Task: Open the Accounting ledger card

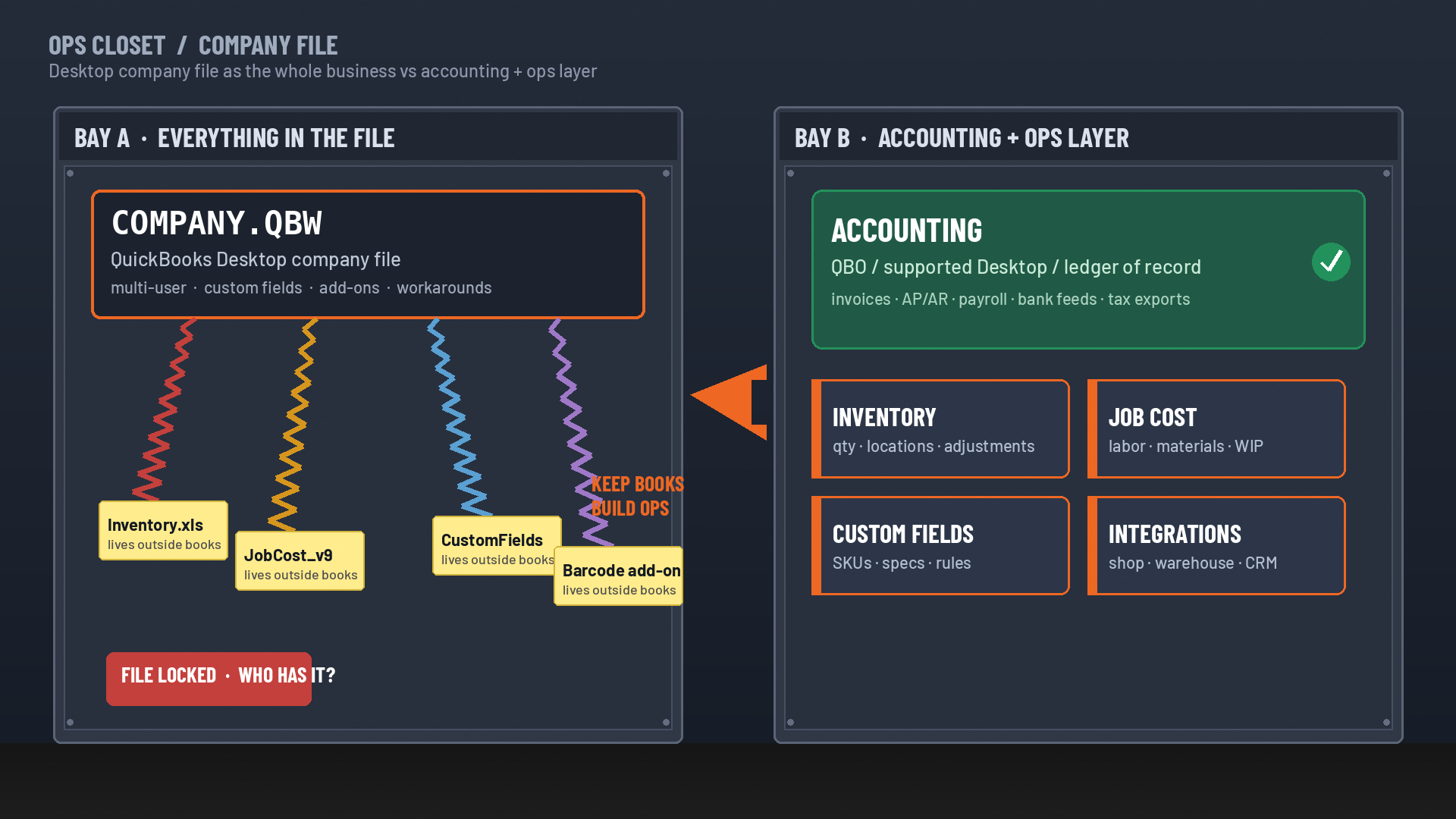Action: click(1088, 269)
